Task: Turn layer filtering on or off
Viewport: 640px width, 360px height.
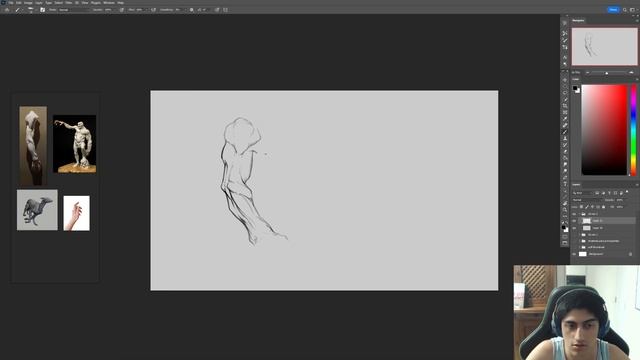Action: click(x=627, y=191)
